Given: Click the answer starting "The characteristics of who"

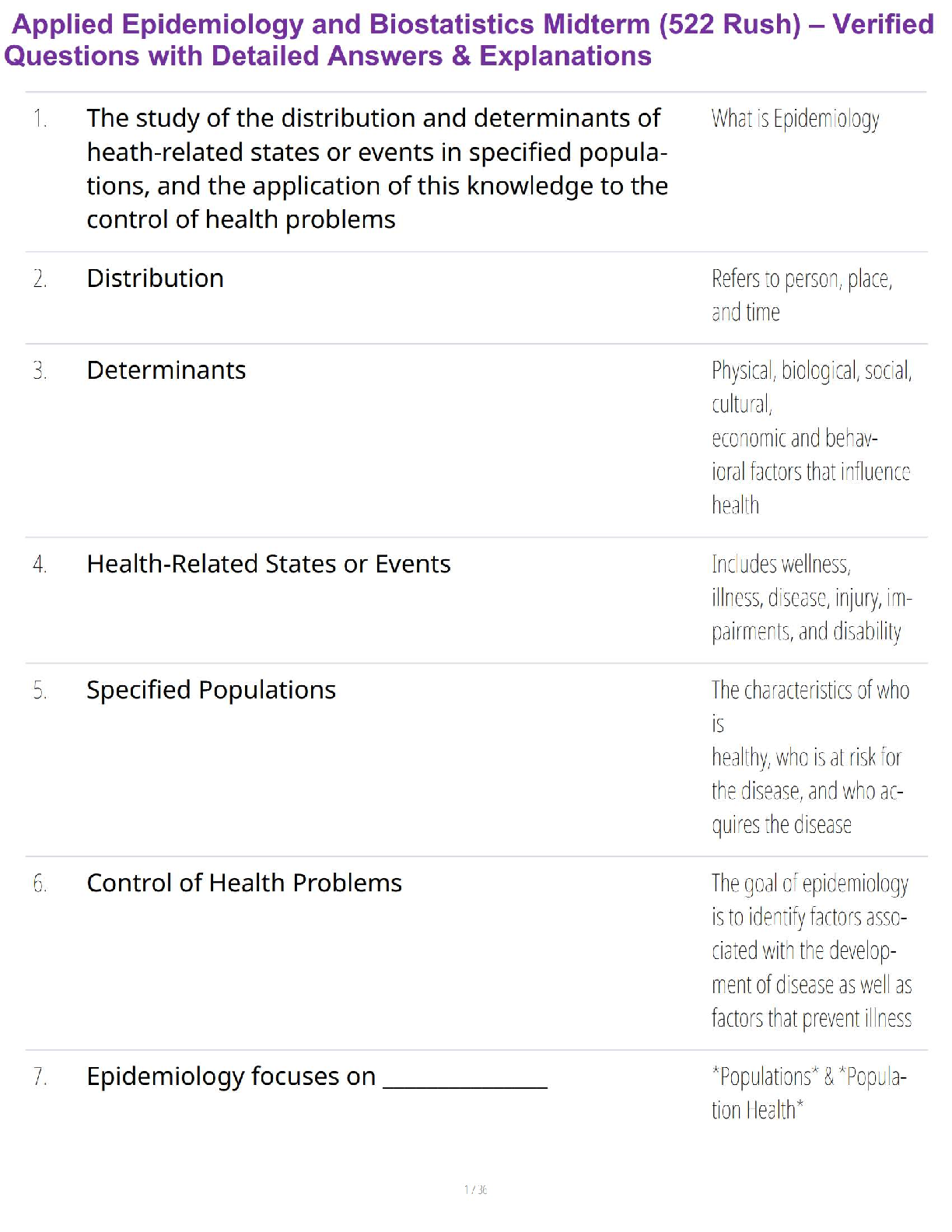Looking at the screenshot, I should click(x=809, y=757).
